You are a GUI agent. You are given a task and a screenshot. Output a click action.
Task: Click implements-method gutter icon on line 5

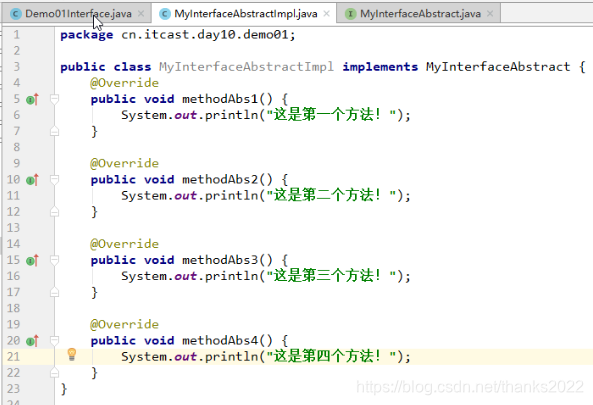click(32, 99)
